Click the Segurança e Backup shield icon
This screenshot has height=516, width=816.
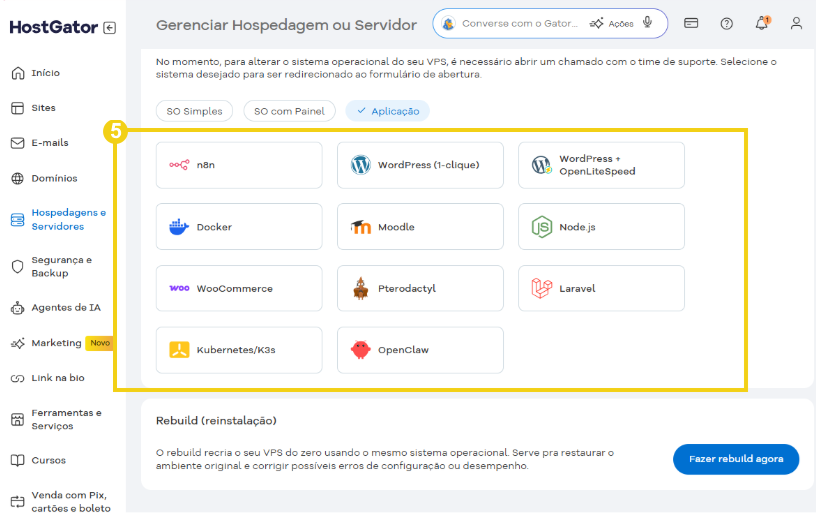tap(18, 266)
